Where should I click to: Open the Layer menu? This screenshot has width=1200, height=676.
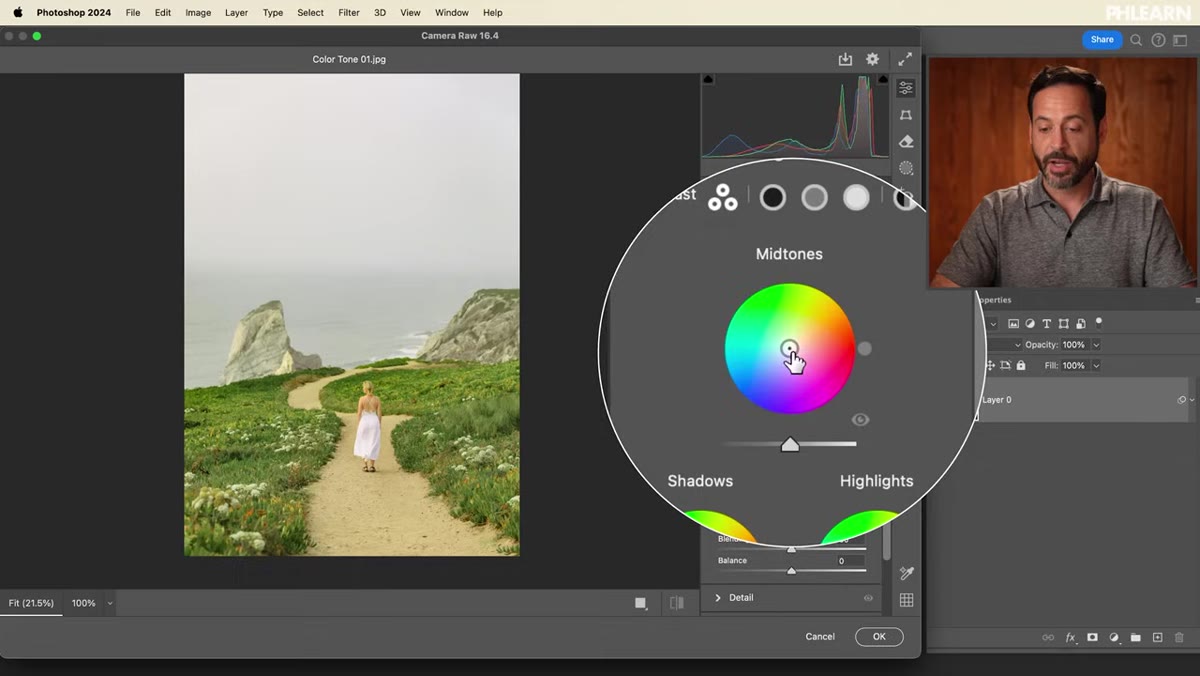coord(236,13)
